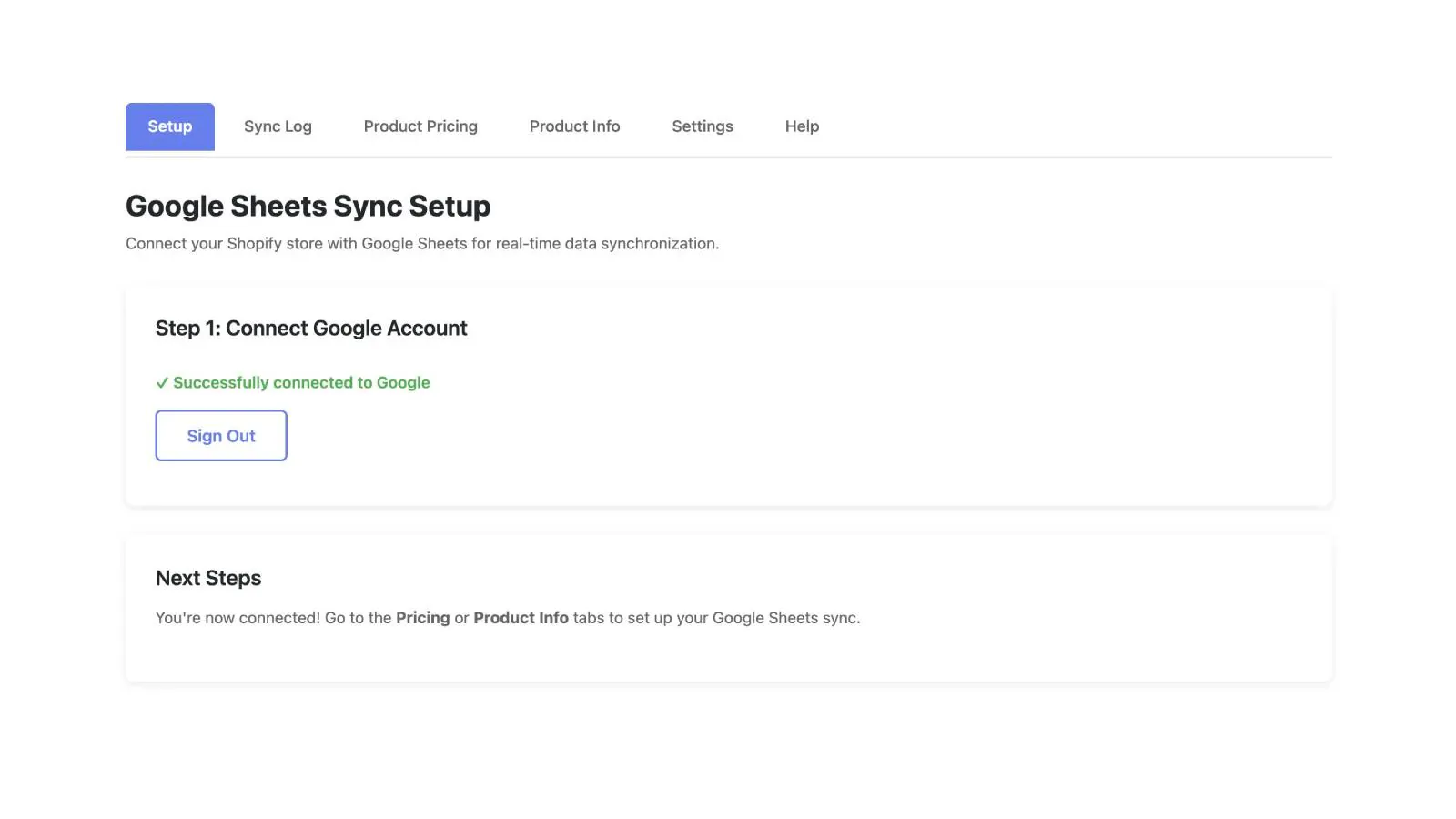Image resolution: width=1456 pixels, height=819 pixels.
Task: Click 'Successfully connected to Google' status text
Action: 301,383
